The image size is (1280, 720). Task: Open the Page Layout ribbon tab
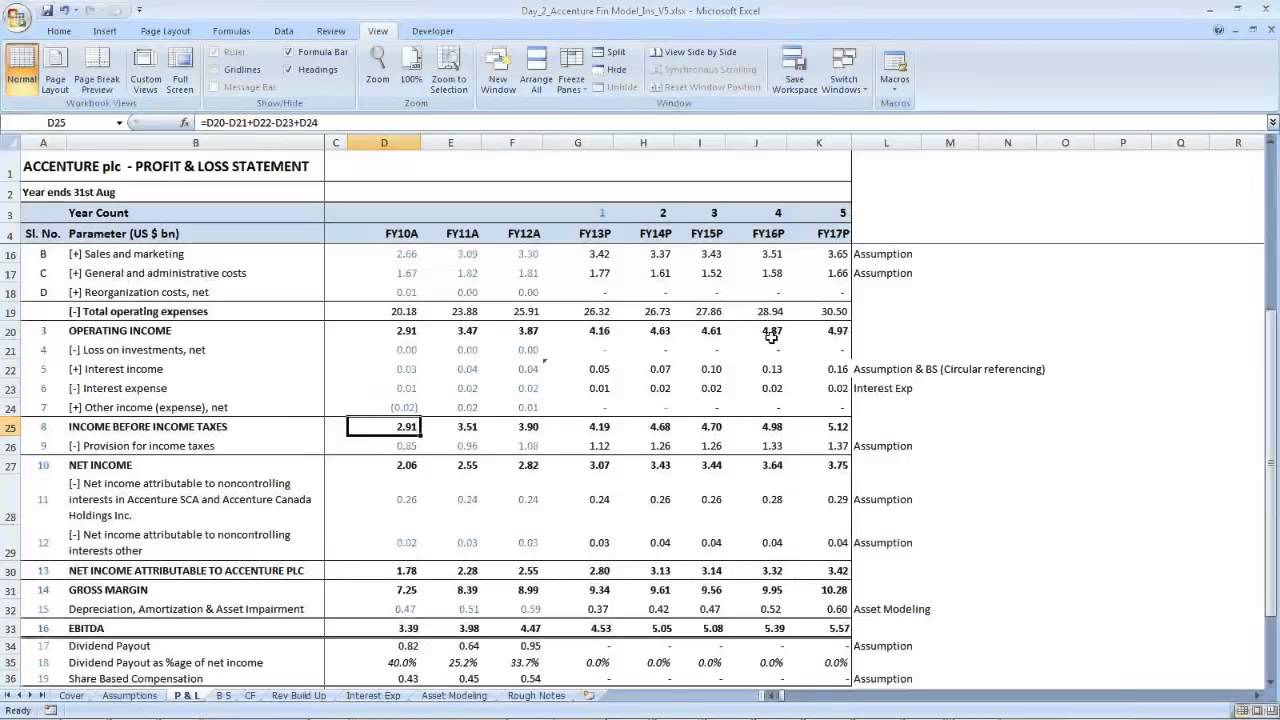pyautogui.click(x=165, y=31)
